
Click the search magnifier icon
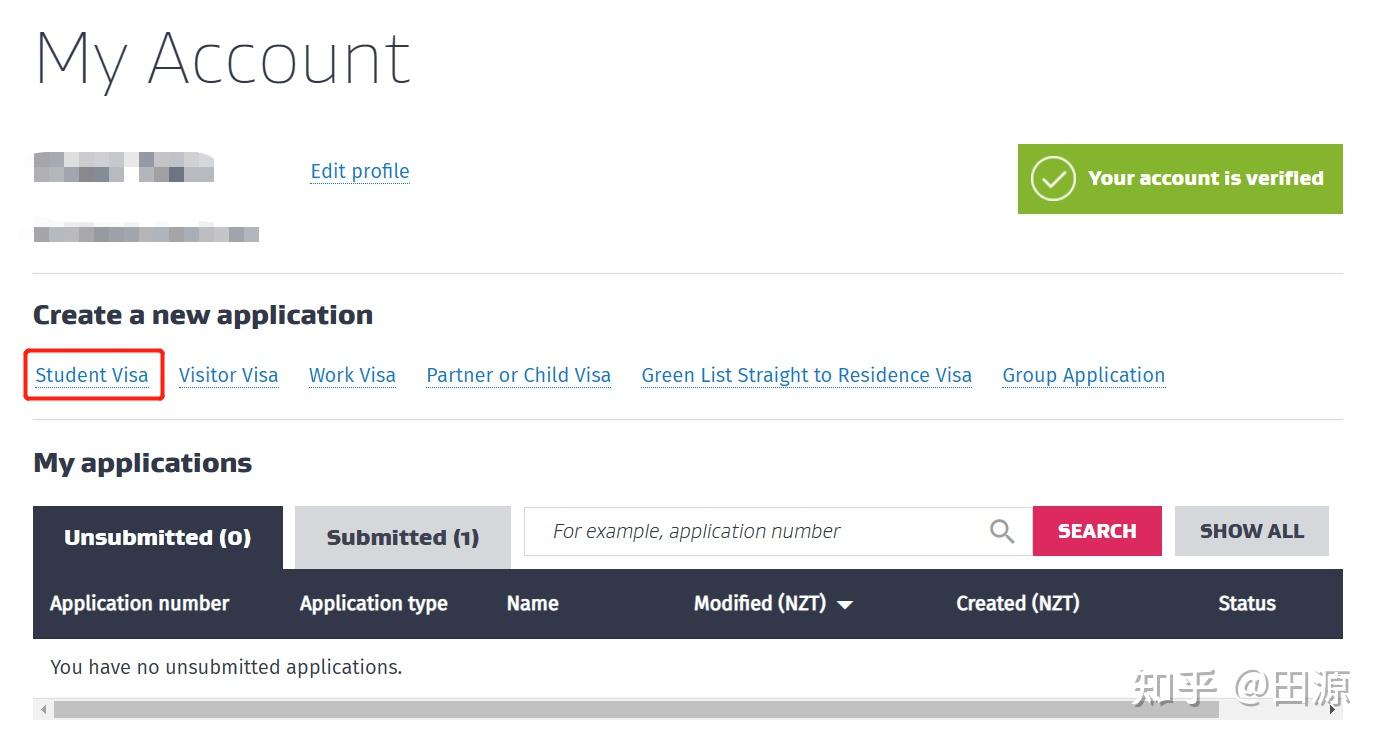1001,531
